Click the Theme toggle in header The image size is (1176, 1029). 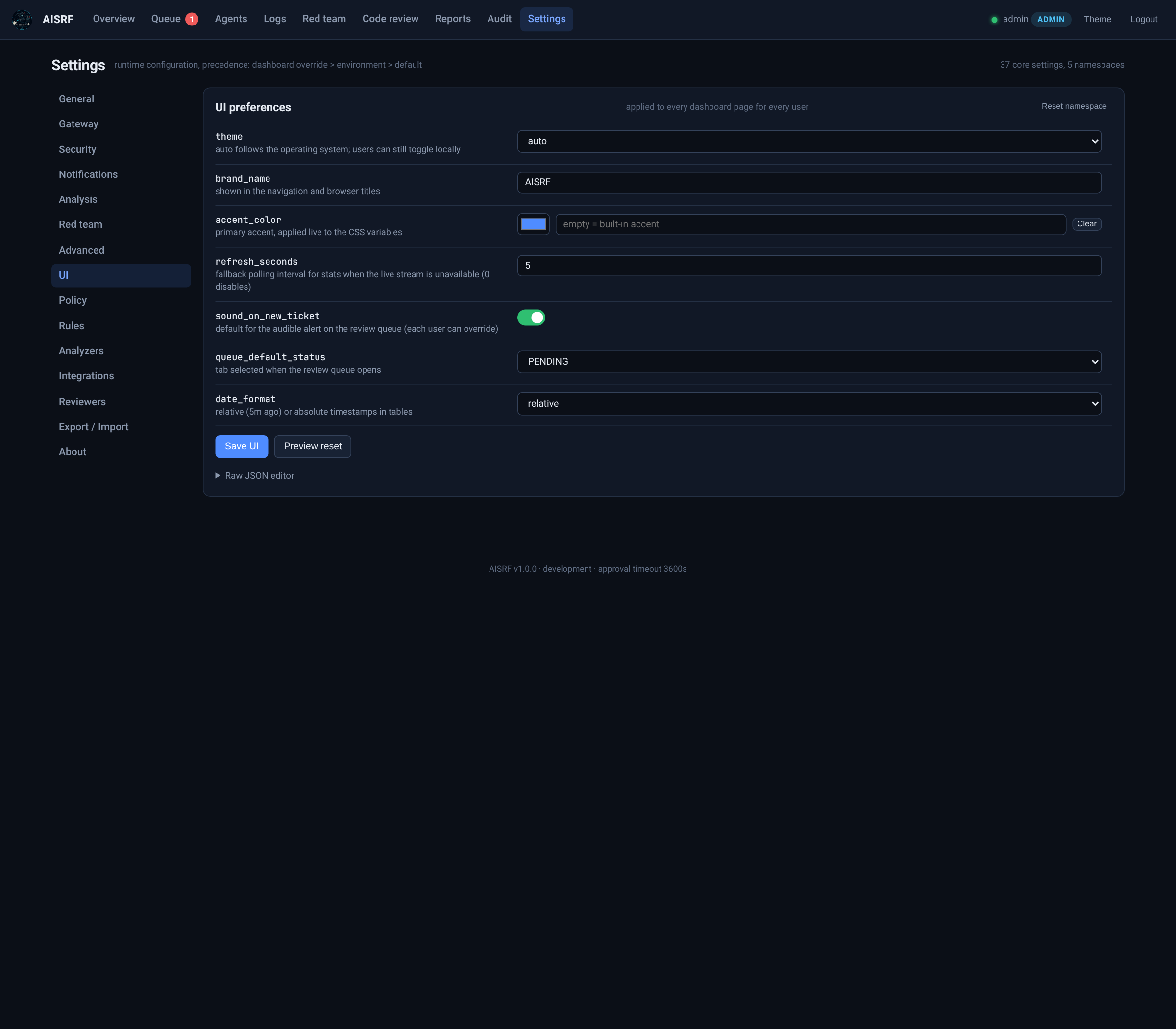(1097, 19)
